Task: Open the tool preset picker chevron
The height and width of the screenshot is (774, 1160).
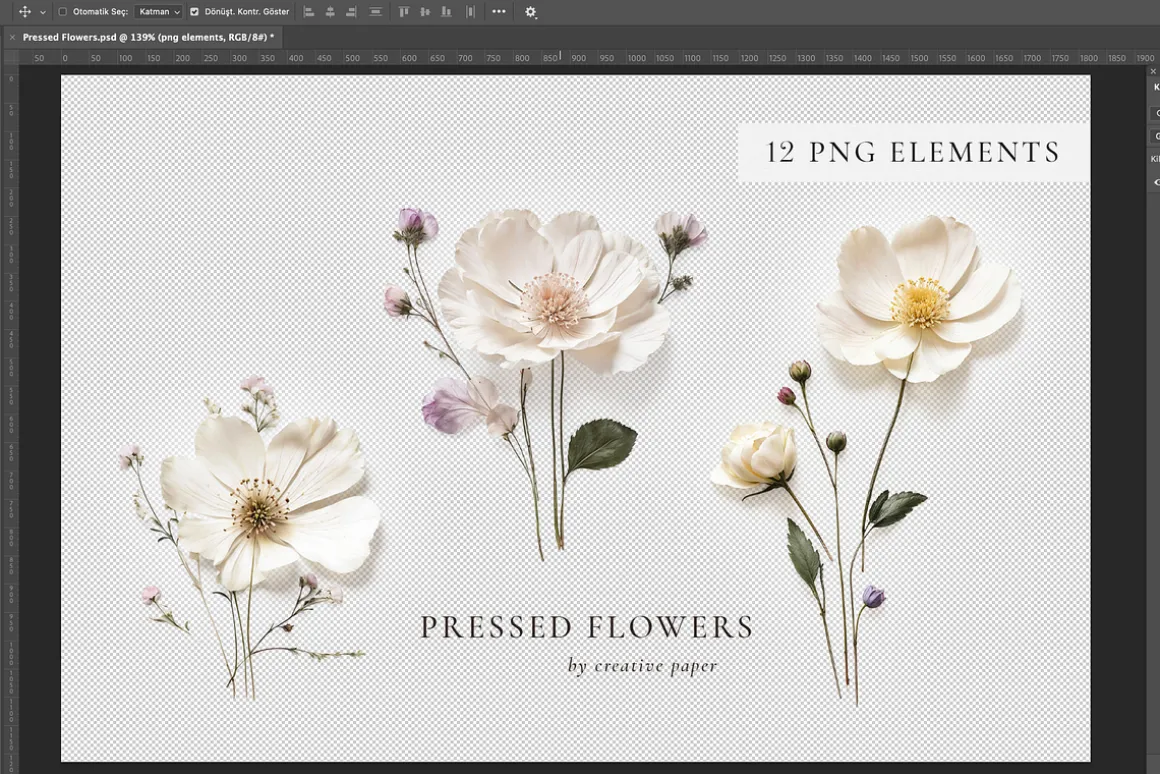Action: 43,13
